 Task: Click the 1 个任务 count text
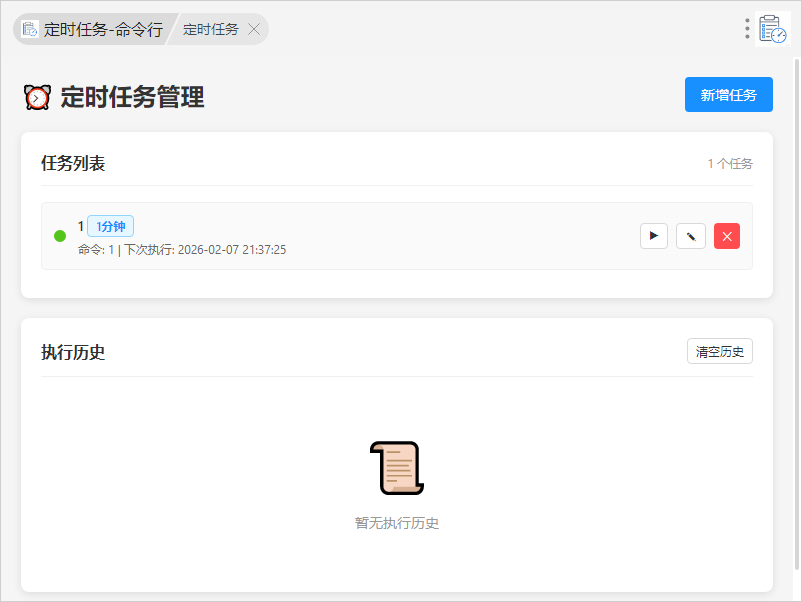[x=730, y=164]
